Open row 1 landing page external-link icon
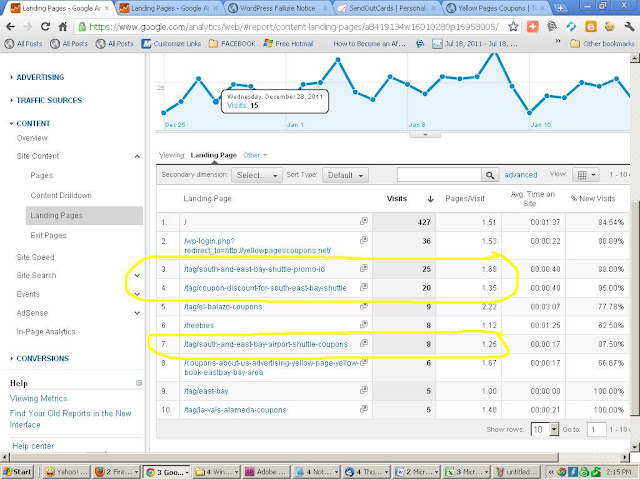640x480 pixels. pos(364,221)
